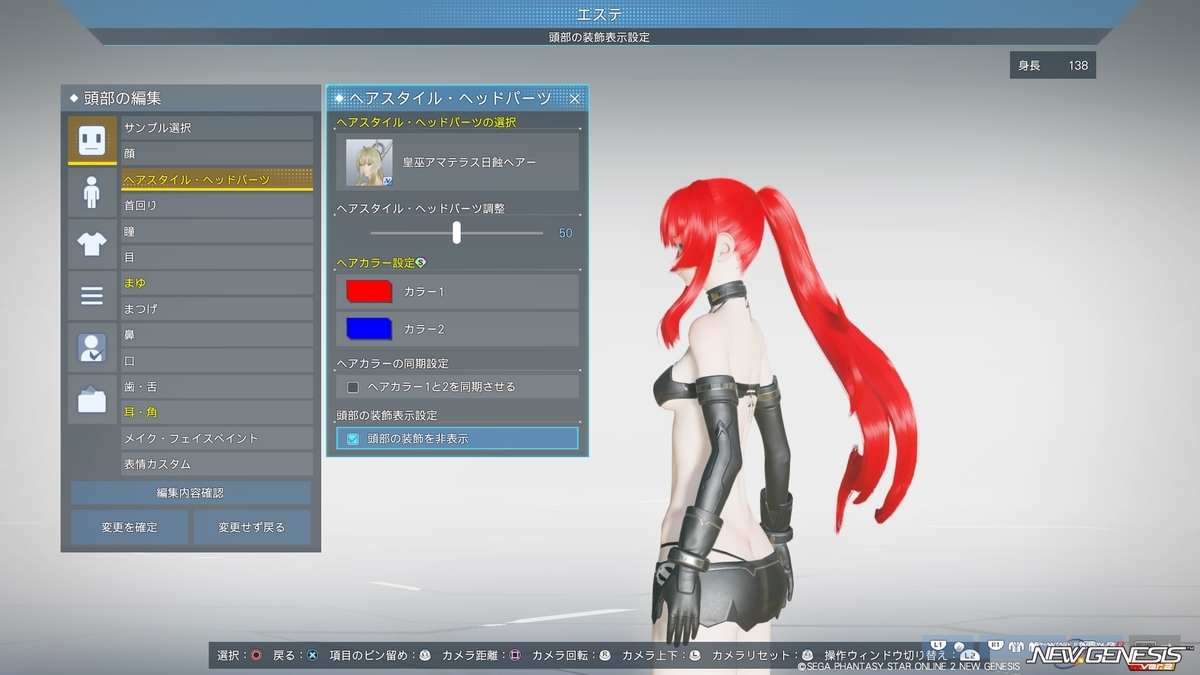The height and width of the screenshot is (675, 1200).
Task: Click 編集内容確認 button
Action: 190,493
